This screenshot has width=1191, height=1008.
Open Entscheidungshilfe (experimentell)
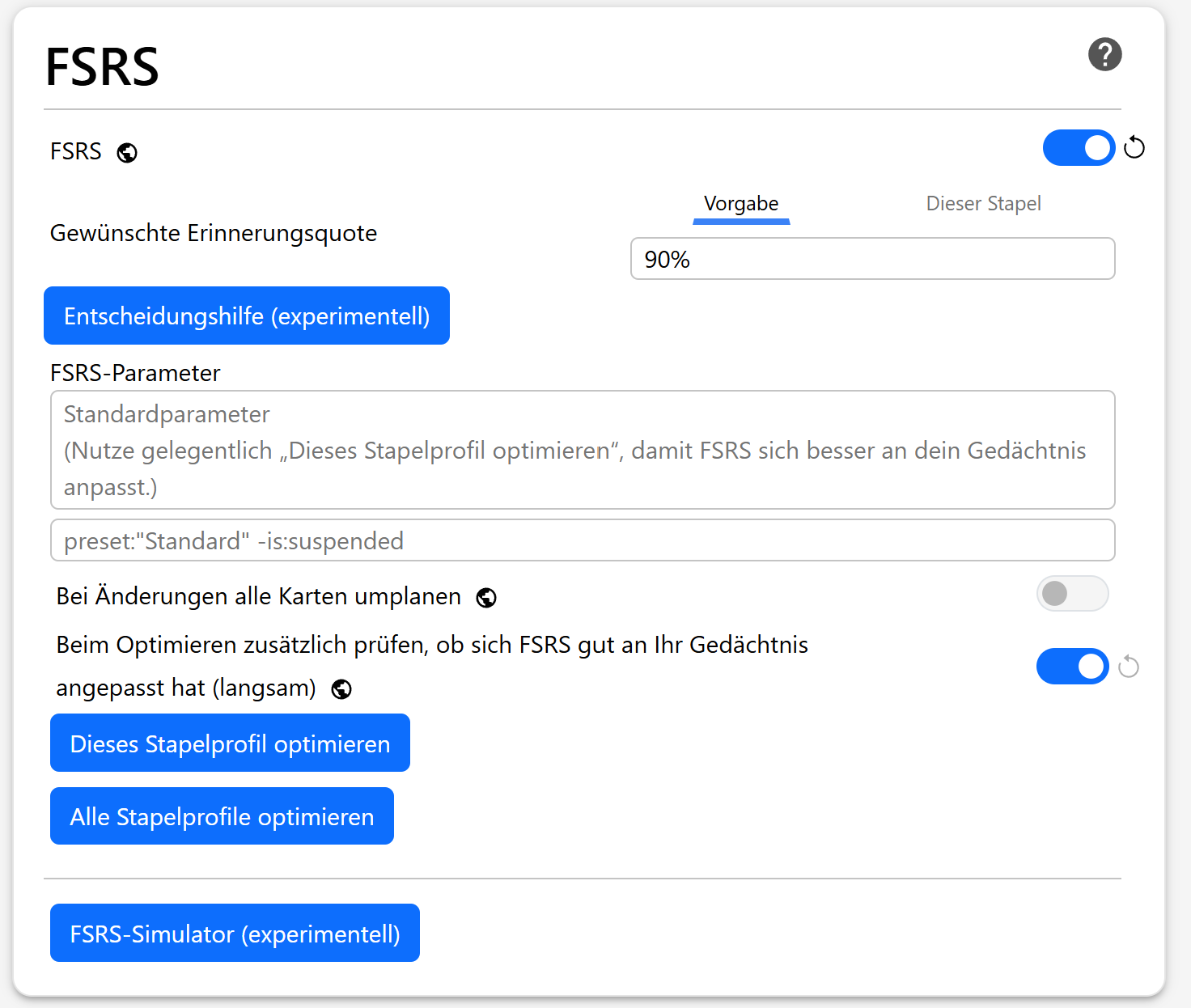247,316
